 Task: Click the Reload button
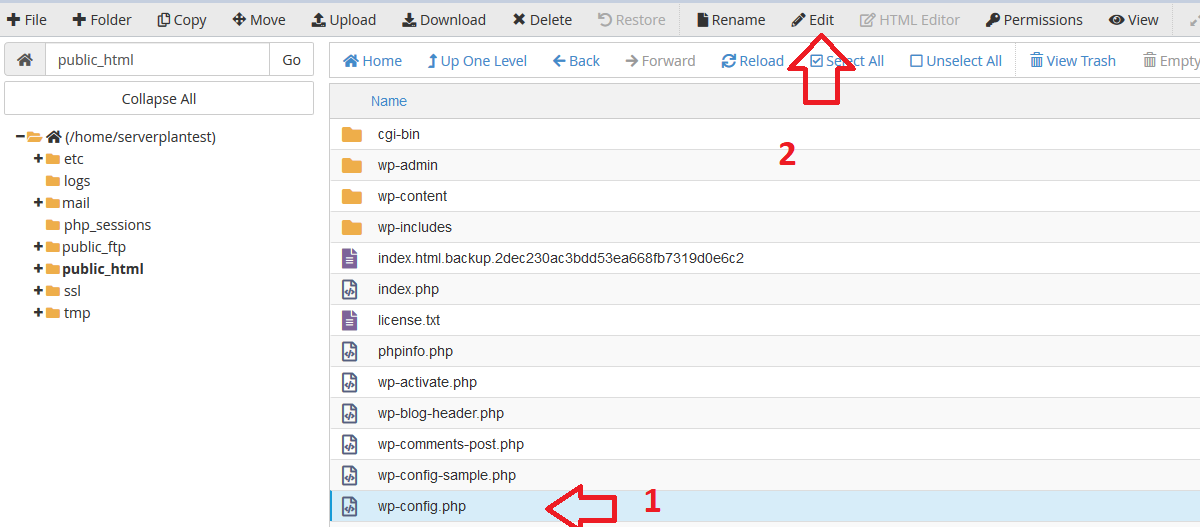click(x=752, y=61)
